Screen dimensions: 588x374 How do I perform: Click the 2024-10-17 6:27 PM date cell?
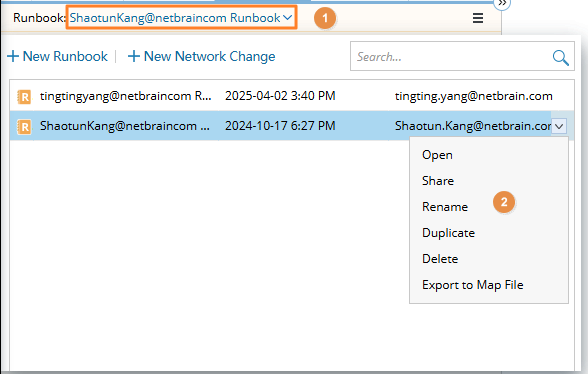[x=280, y=126]
